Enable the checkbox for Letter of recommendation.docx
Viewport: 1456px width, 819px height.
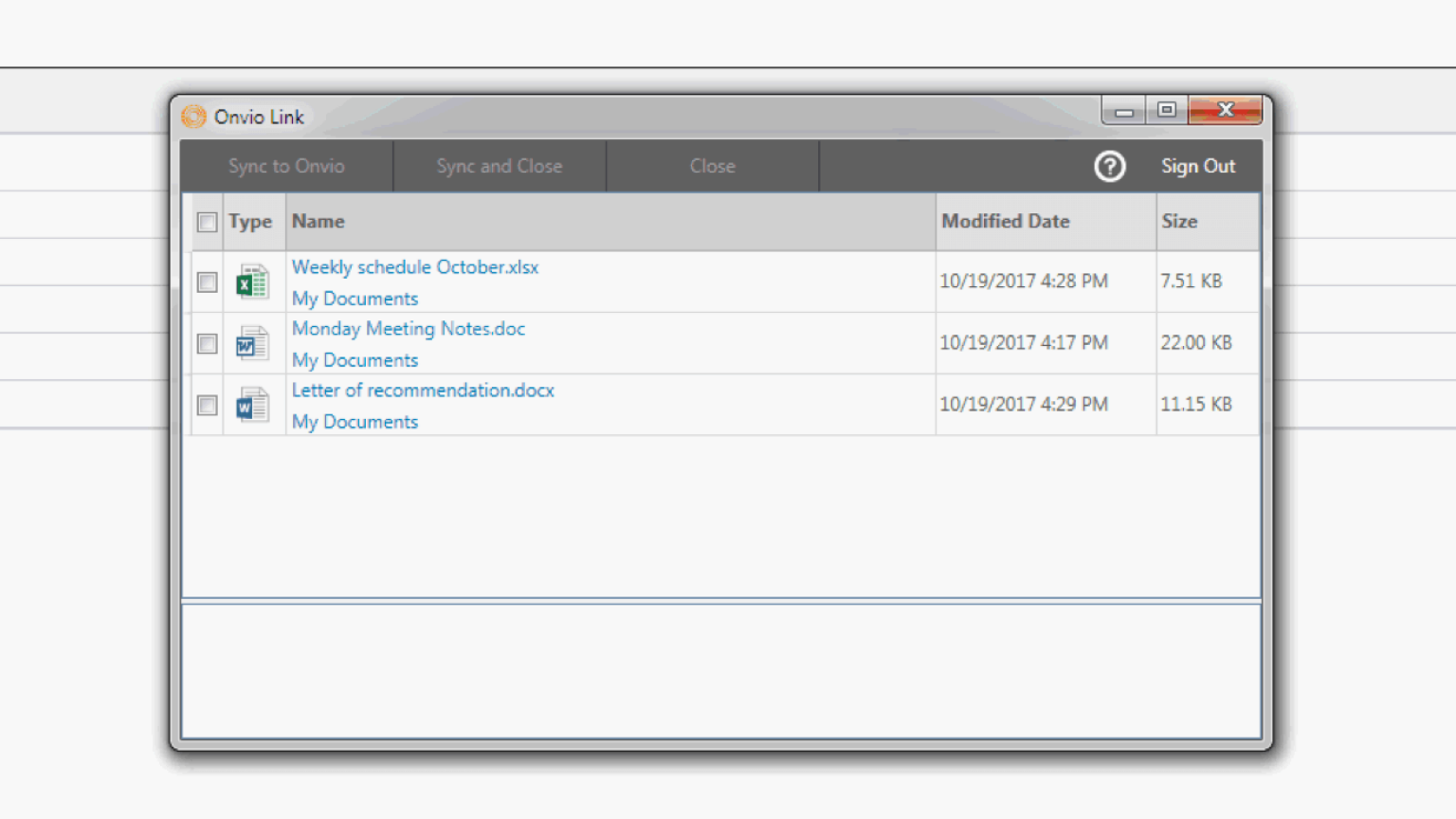207,405
